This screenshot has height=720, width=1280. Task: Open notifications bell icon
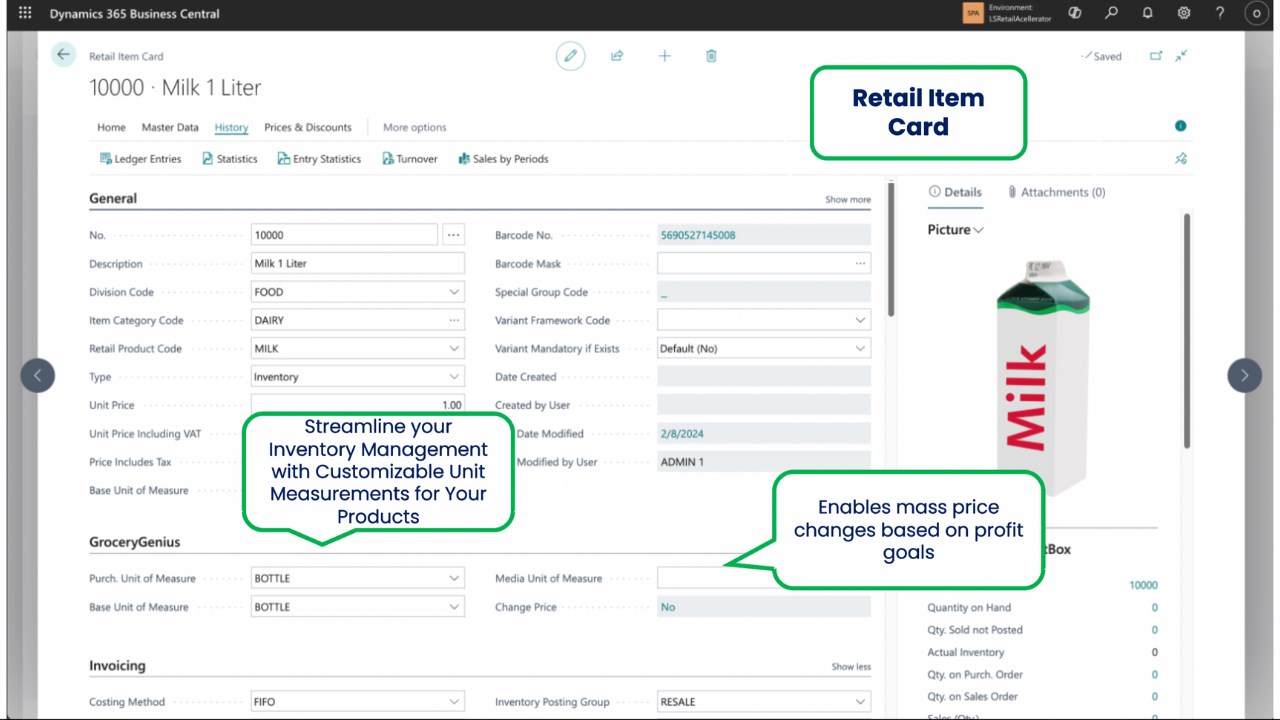point(1147,14)
